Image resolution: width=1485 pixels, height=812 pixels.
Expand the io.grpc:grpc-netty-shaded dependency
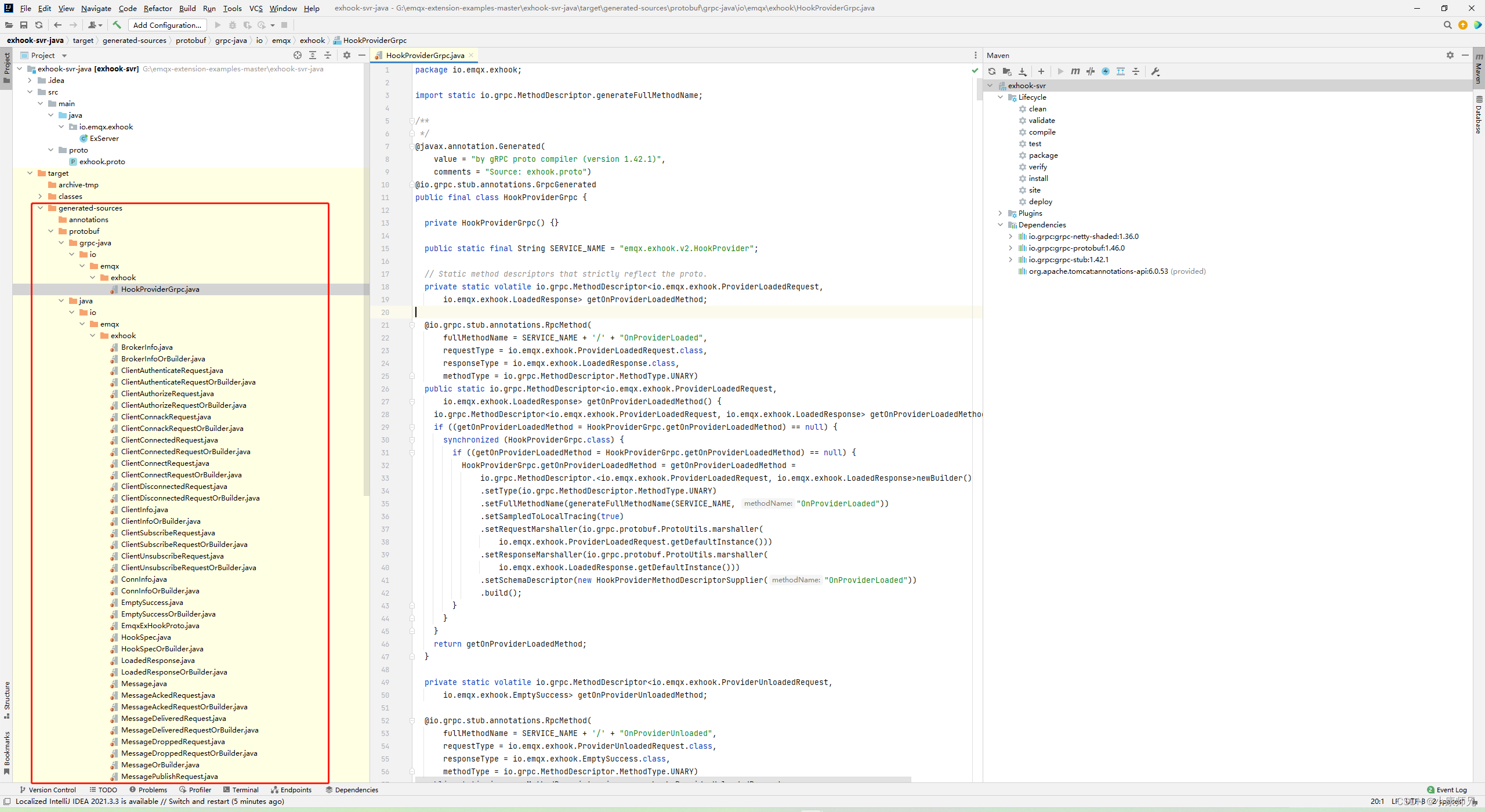1011,236
